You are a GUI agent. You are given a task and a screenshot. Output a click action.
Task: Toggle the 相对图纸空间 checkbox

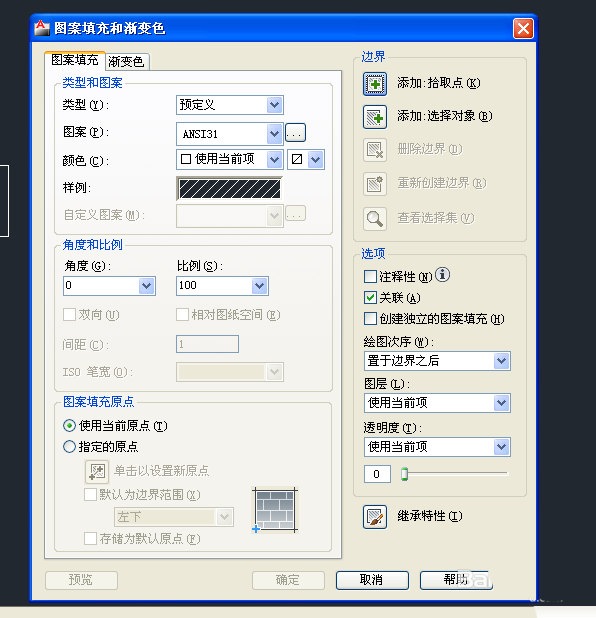click(182, 315)
